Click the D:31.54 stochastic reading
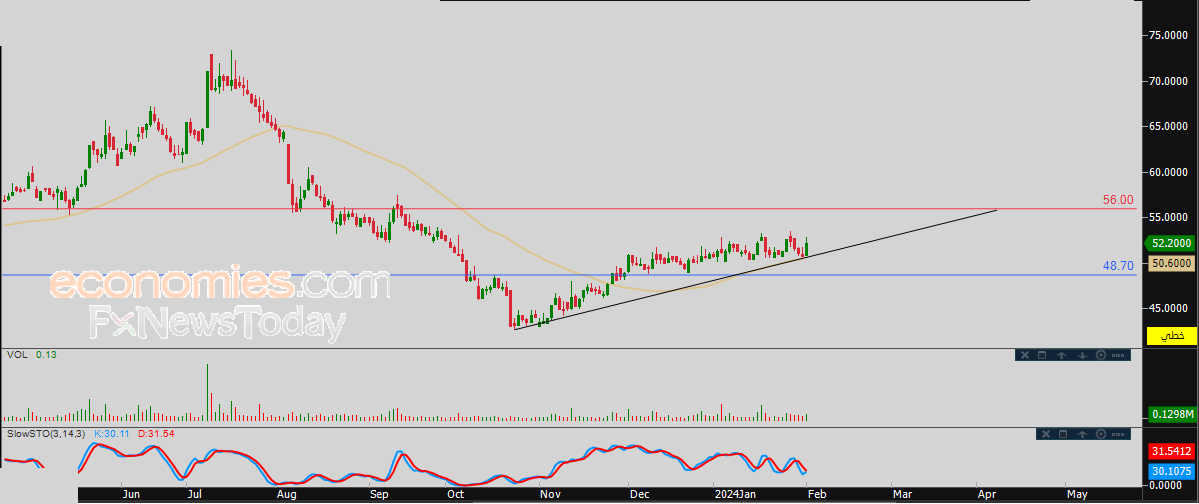 coord(157,433)
